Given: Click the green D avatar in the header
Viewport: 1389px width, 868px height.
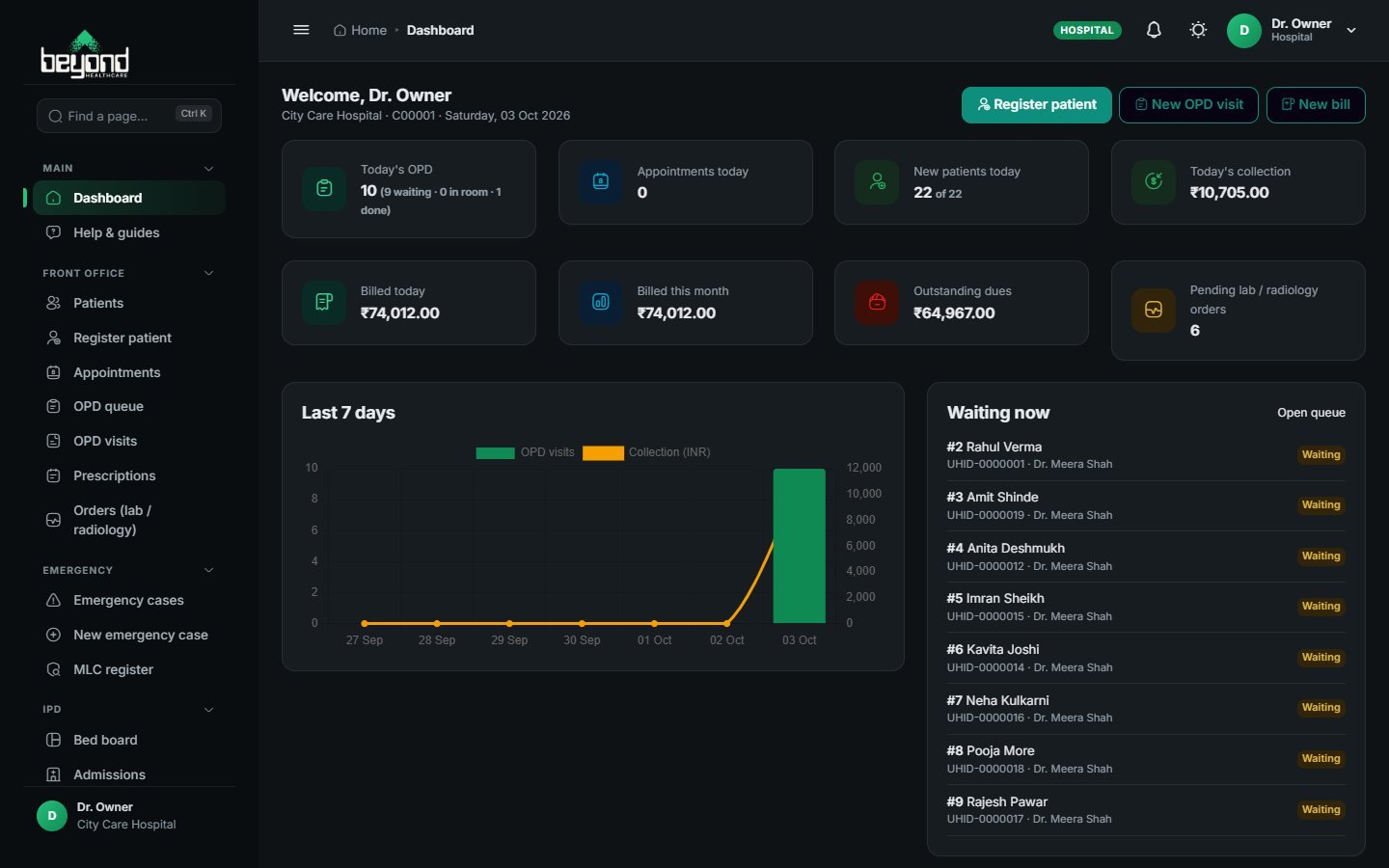Looking at the screenshot, I should (x=1244, y=30).
